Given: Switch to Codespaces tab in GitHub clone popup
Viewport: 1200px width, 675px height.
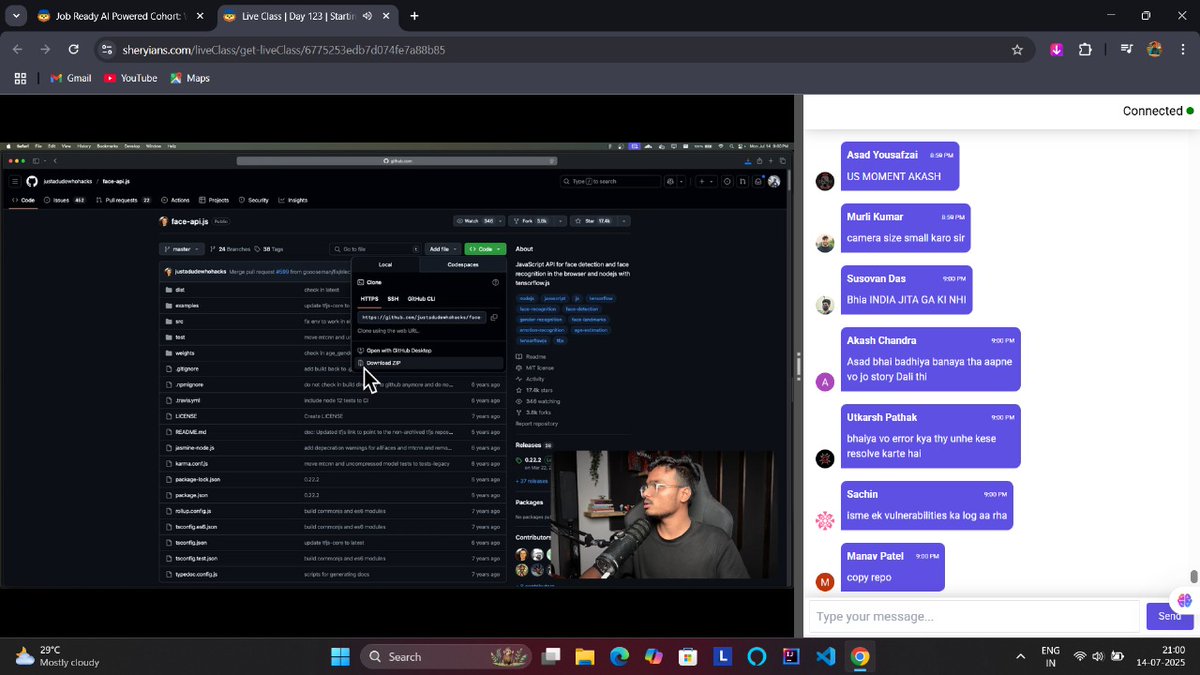Looking at the screenshot, I should 463,265.
